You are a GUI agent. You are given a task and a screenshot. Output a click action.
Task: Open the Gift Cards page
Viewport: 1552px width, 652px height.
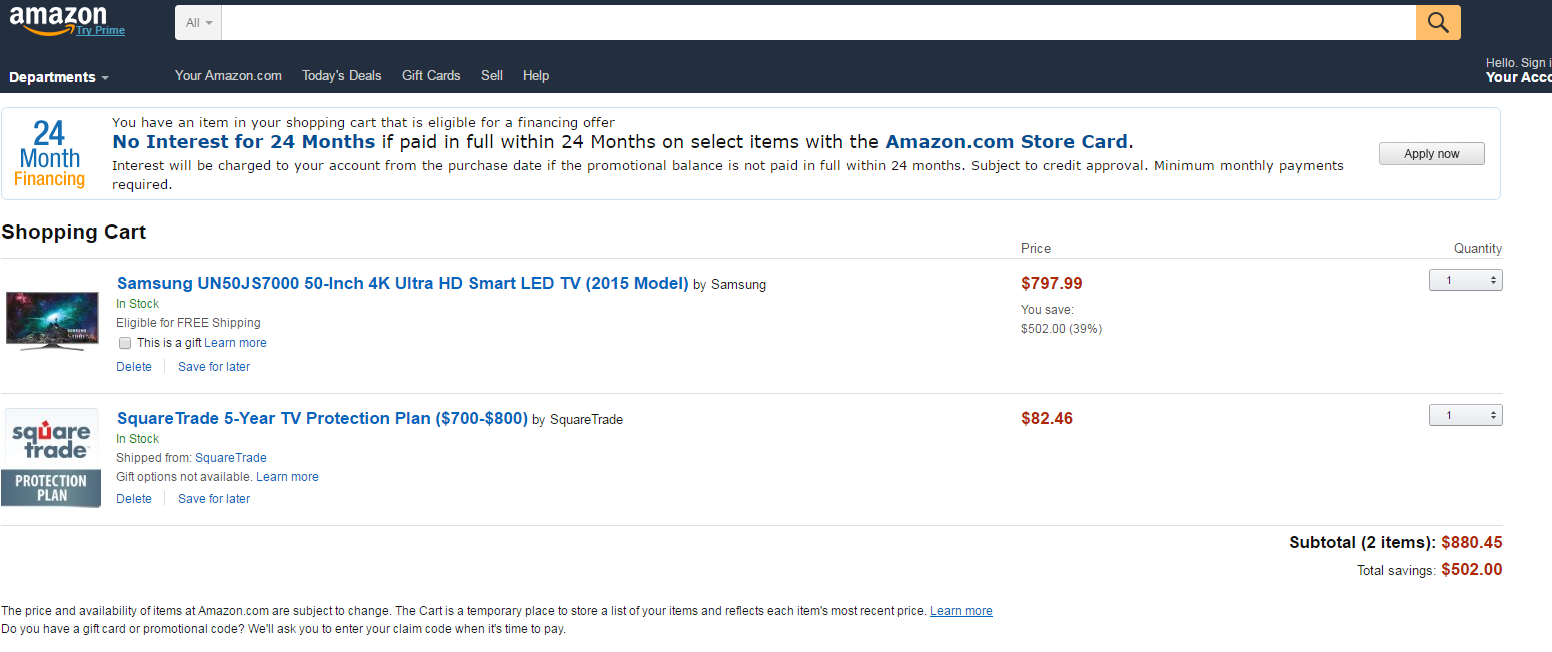(431, 75)
